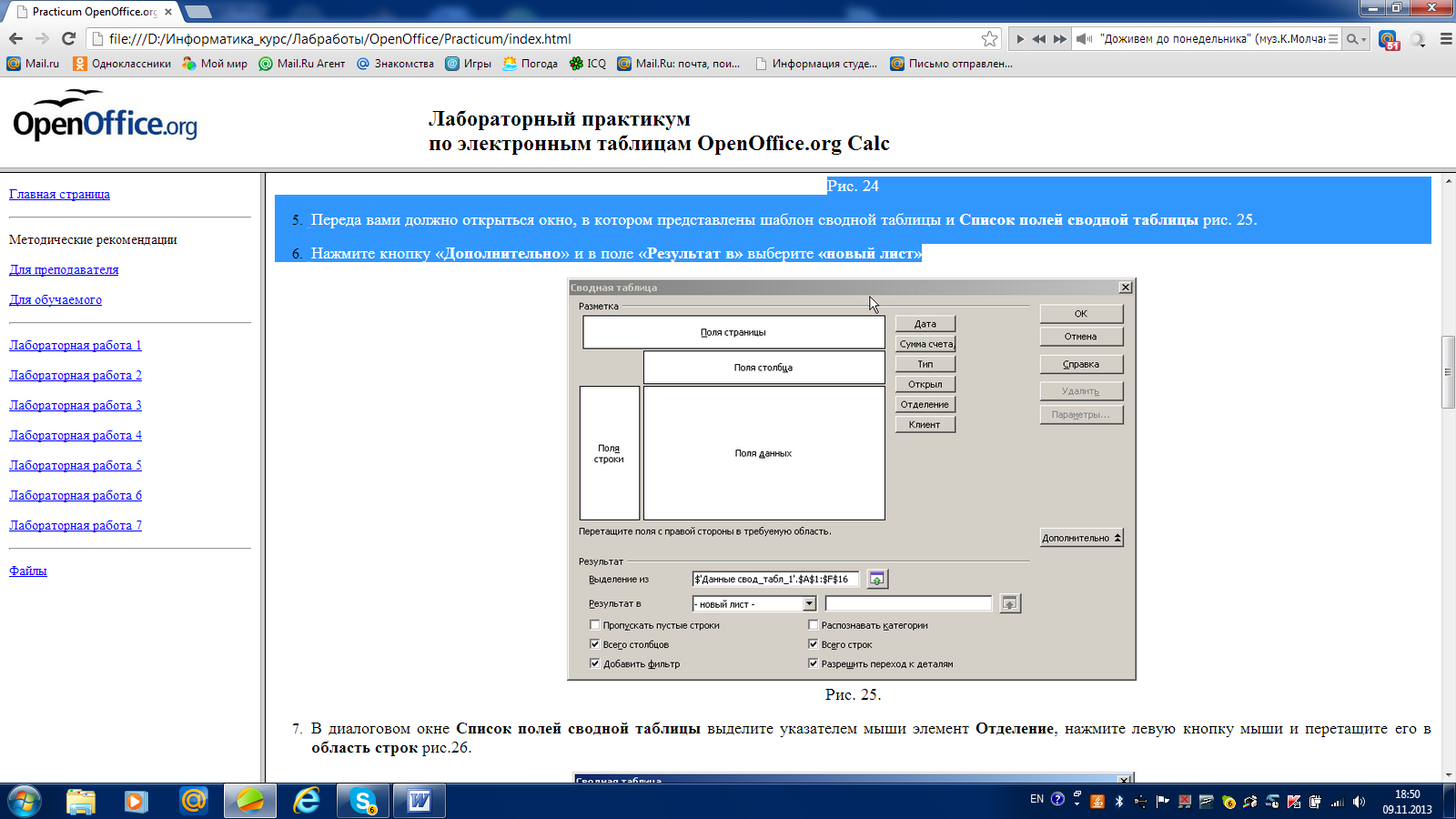Open the volume speaker icon in the tray

click(x=1359, y=802)
